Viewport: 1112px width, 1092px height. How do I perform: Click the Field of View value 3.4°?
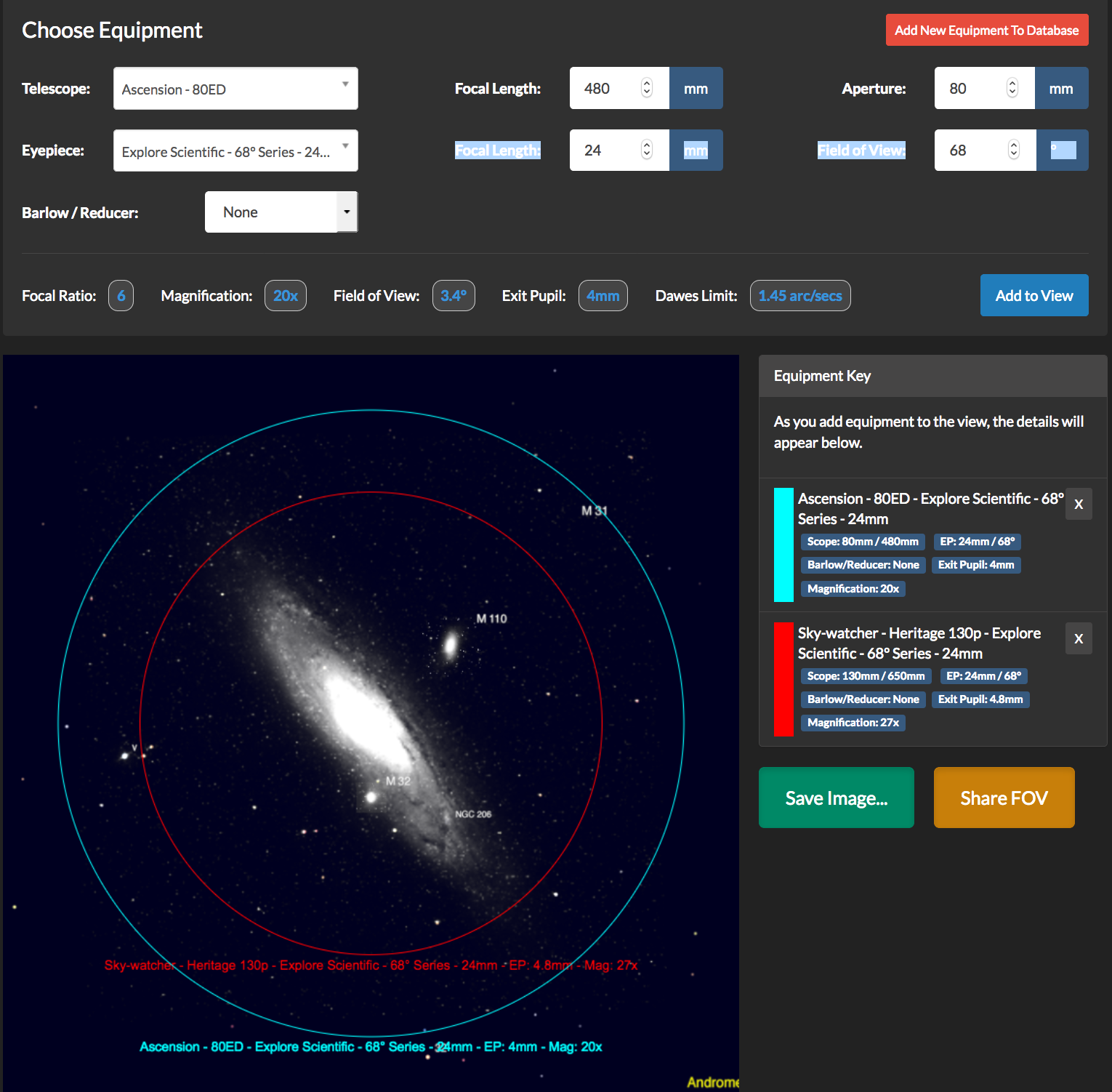coord(454,295)
